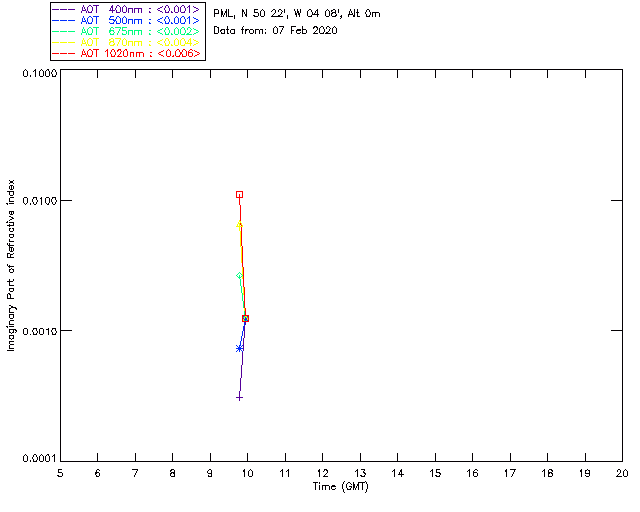Click the x-axis tick label 6
The image size is (640, 512).
98,473
